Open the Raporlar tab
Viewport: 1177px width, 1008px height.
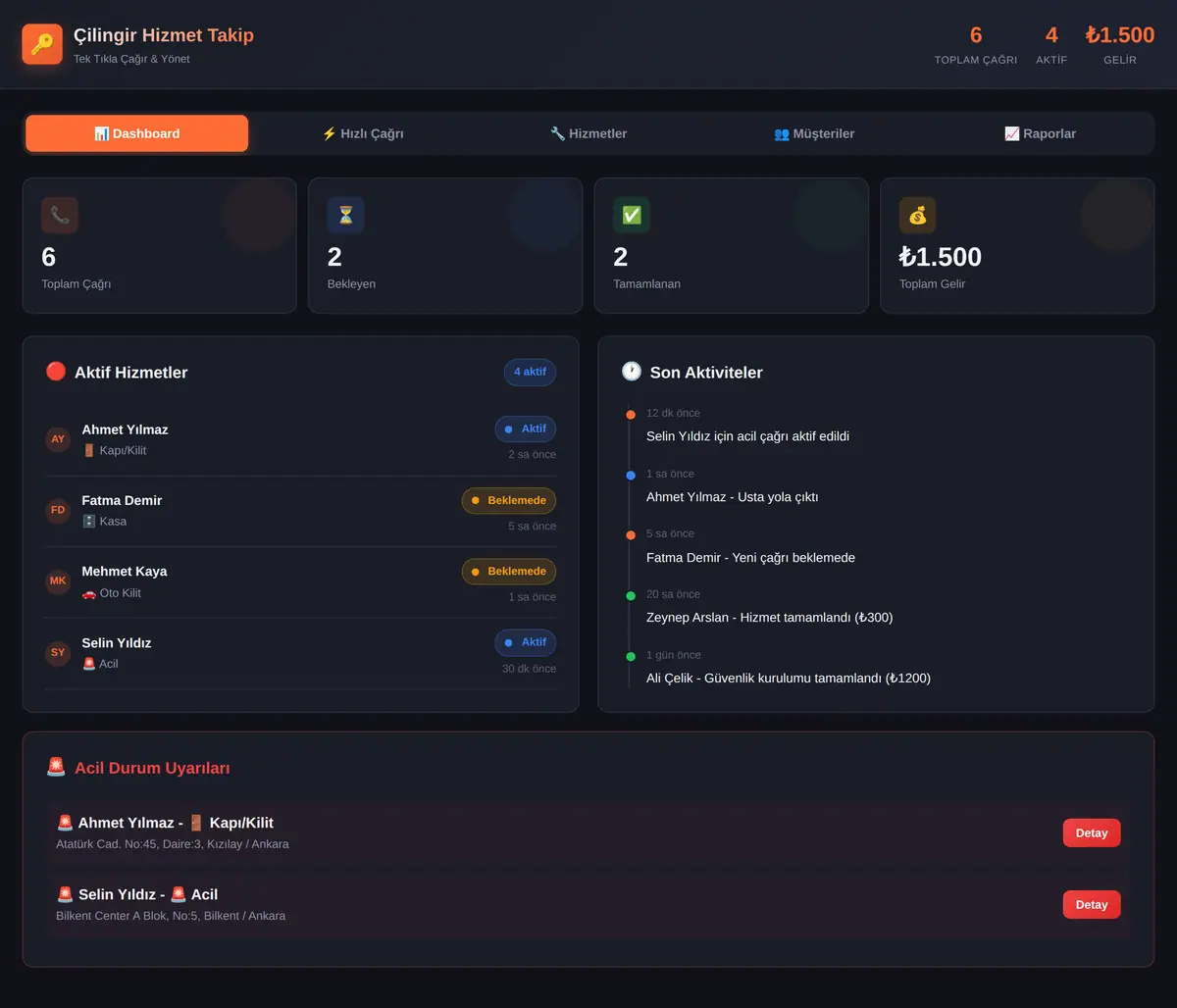(x=1040, y=133)
